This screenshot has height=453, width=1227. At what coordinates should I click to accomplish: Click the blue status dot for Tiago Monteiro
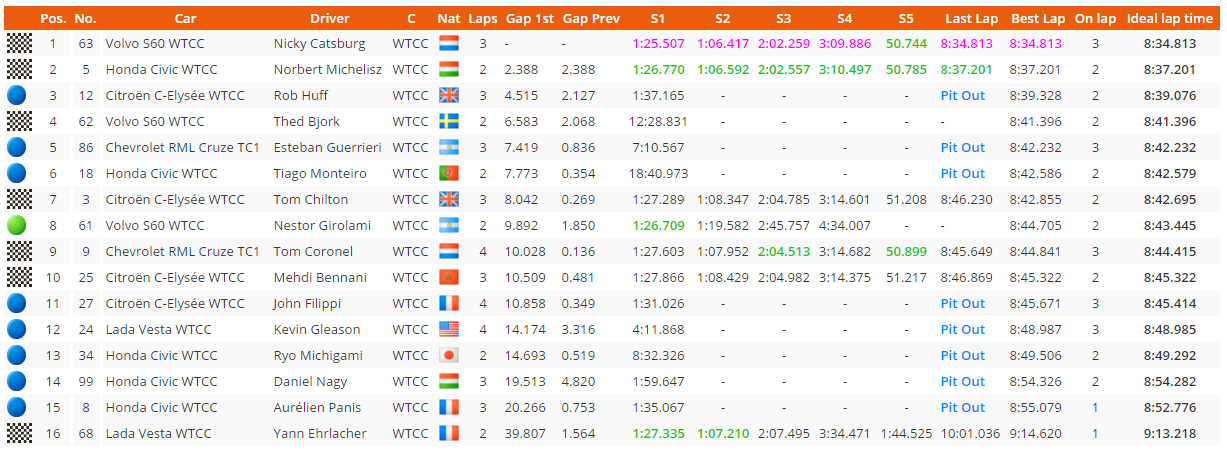point(18,173)
